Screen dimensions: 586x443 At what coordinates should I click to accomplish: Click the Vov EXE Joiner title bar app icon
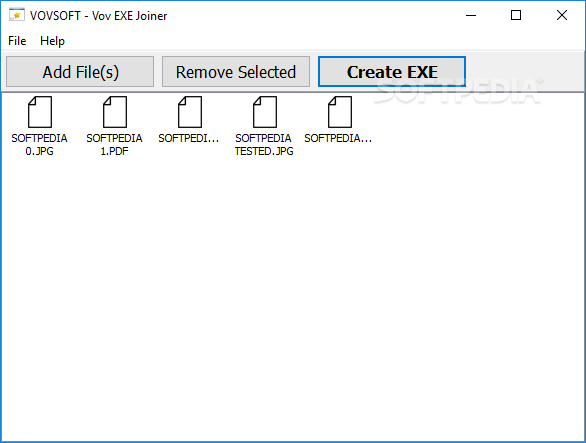click(17, 15)
